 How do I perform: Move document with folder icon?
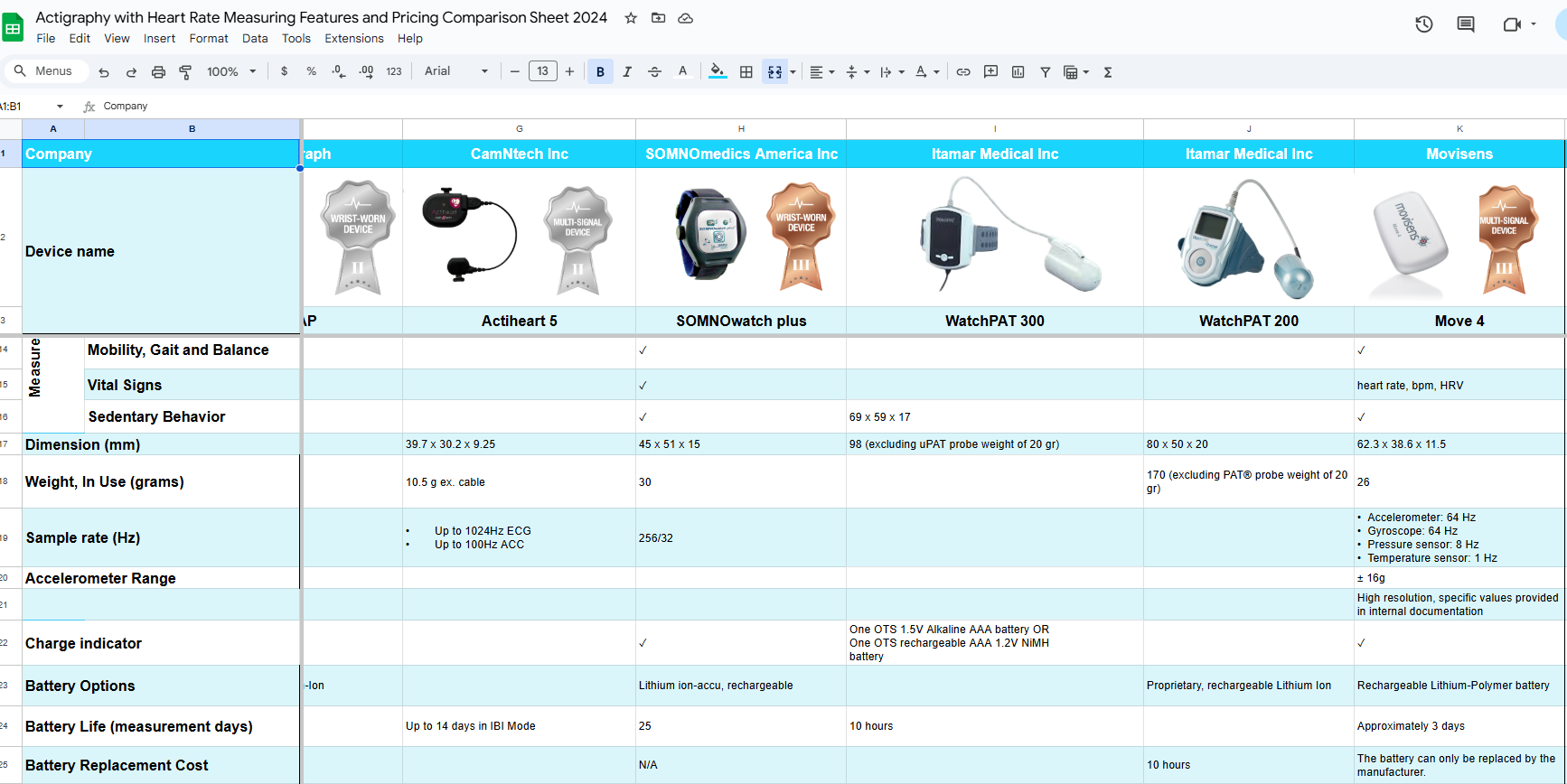click(x=658, y=18)
